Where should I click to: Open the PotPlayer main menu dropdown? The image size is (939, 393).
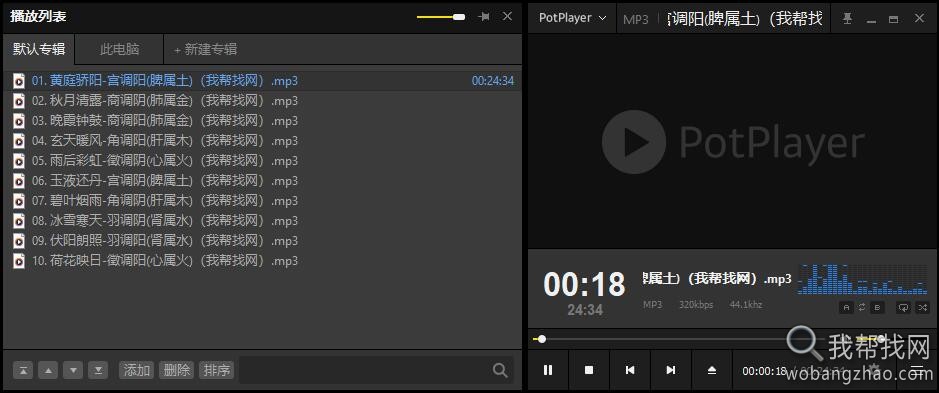(572, 18)
